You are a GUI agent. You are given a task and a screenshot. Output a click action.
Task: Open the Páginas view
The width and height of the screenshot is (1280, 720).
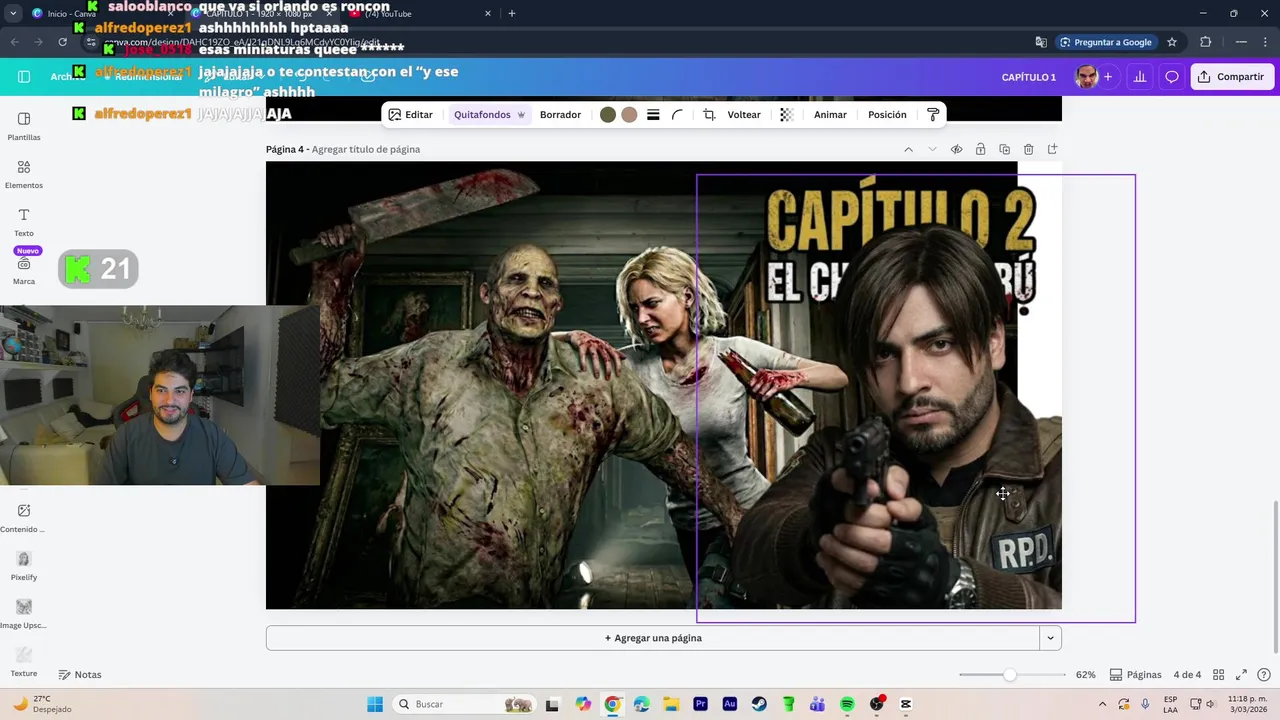1136,675
